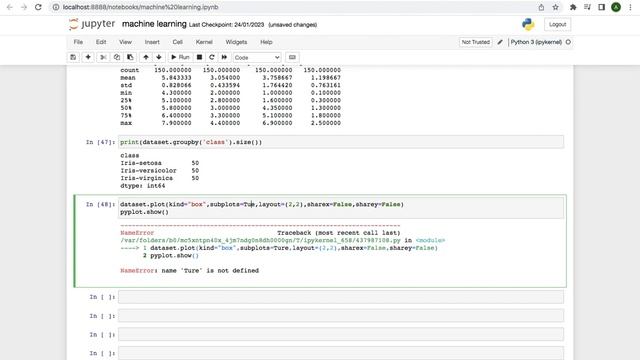
Task: Open the browser media control icon
Action: [x=587, y=7]
